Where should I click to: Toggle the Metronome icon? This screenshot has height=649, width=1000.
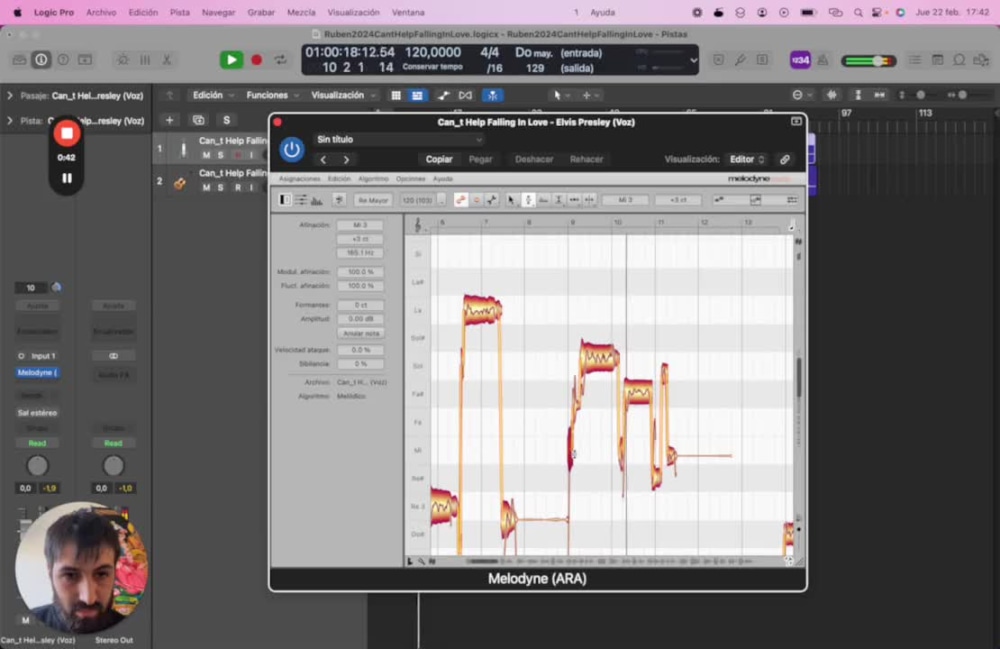tap(823, 60)
